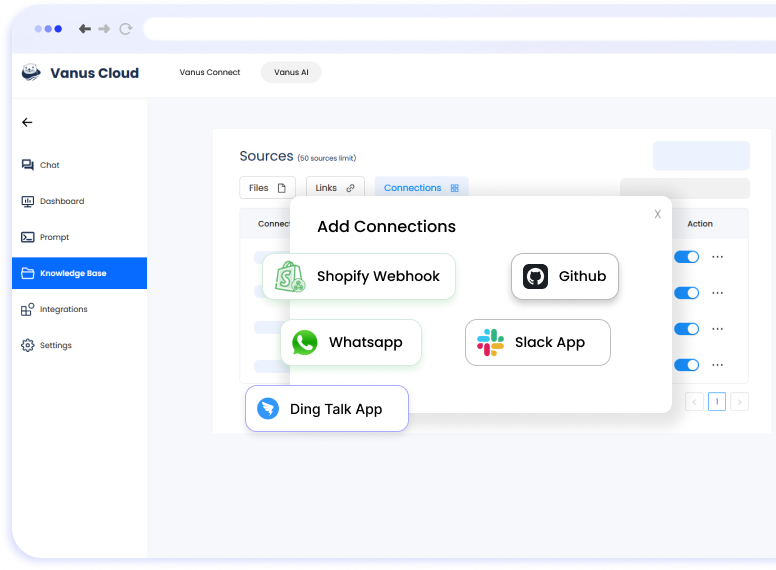Select page 1 in pagination
776x570 pixels.
pos(717,402)
